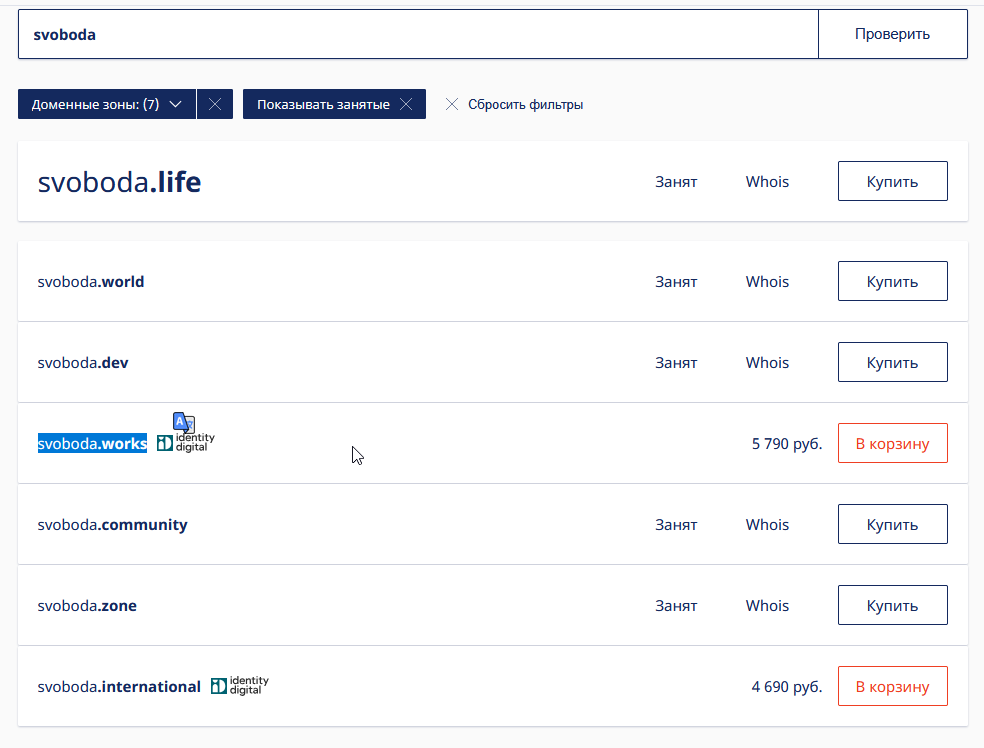This screenshot has height=748, width=984.
Task: Click the domain search input field
Action: pyautogui.click(x=418, y=34)
